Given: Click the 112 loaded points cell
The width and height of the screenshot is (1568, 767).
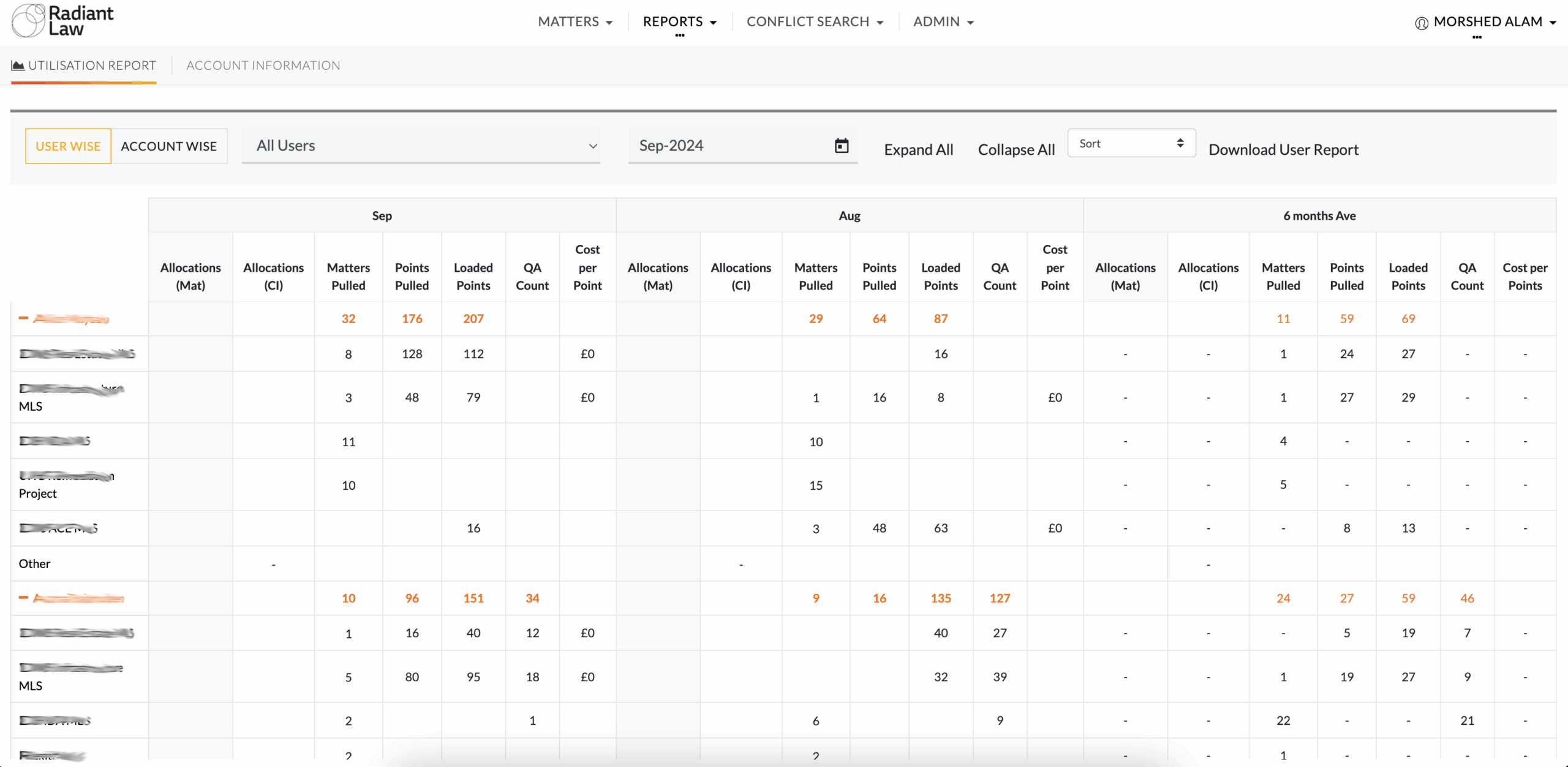Looking at the screenshot, I should 473,354.
